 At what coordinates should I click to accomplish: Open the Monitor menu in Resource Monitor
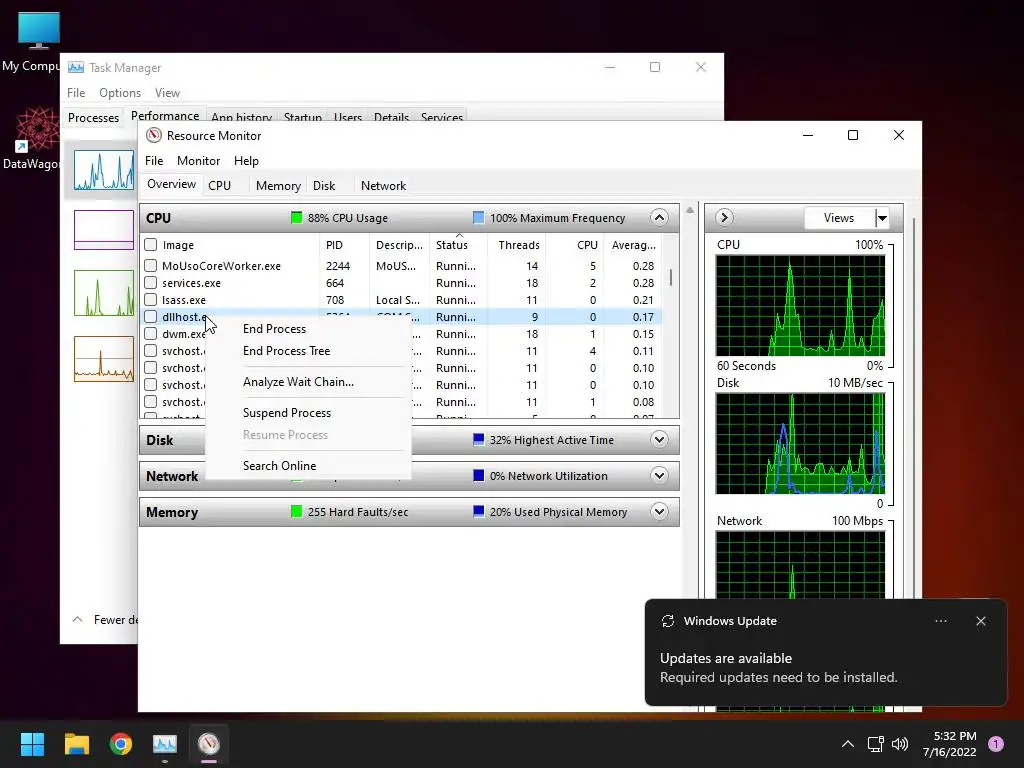[x=198, y=161]
